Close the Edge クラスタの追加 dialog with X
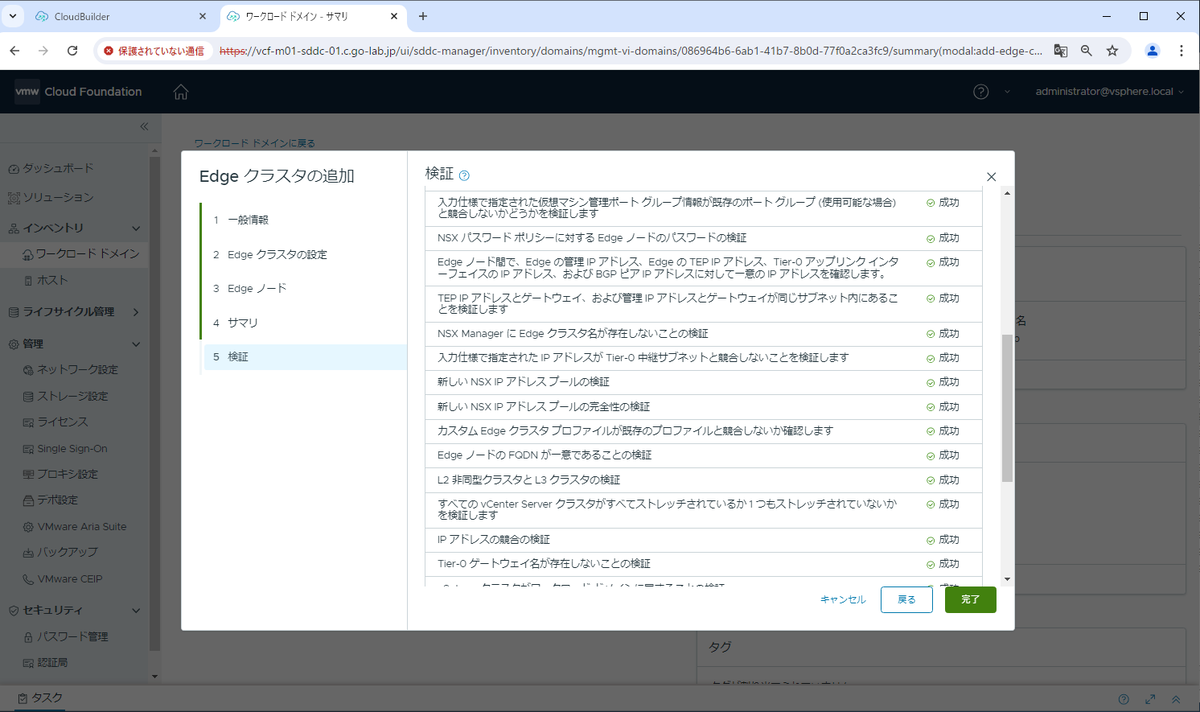 click(991, 177)
